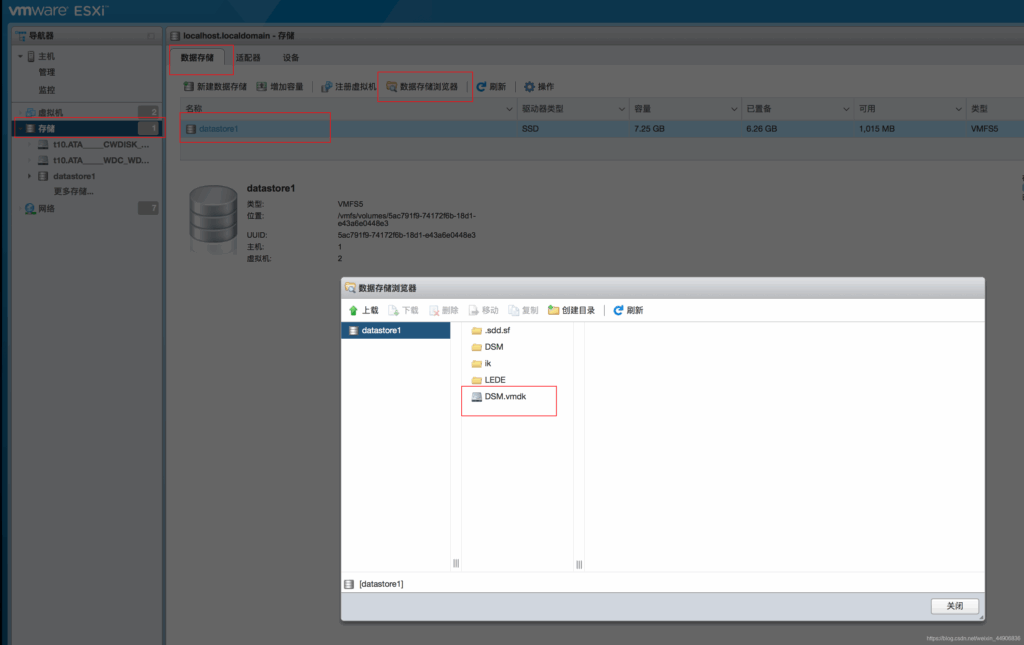Click the register VM (注册虚拟机) icon
The width and height of the screenshot is (1024, 645).
click(326, 87)
